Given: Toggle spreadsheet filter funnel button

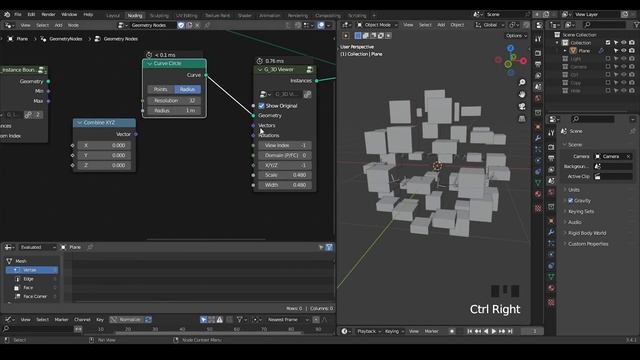Looking at the screenshot, I should click(x=329, y=247).
